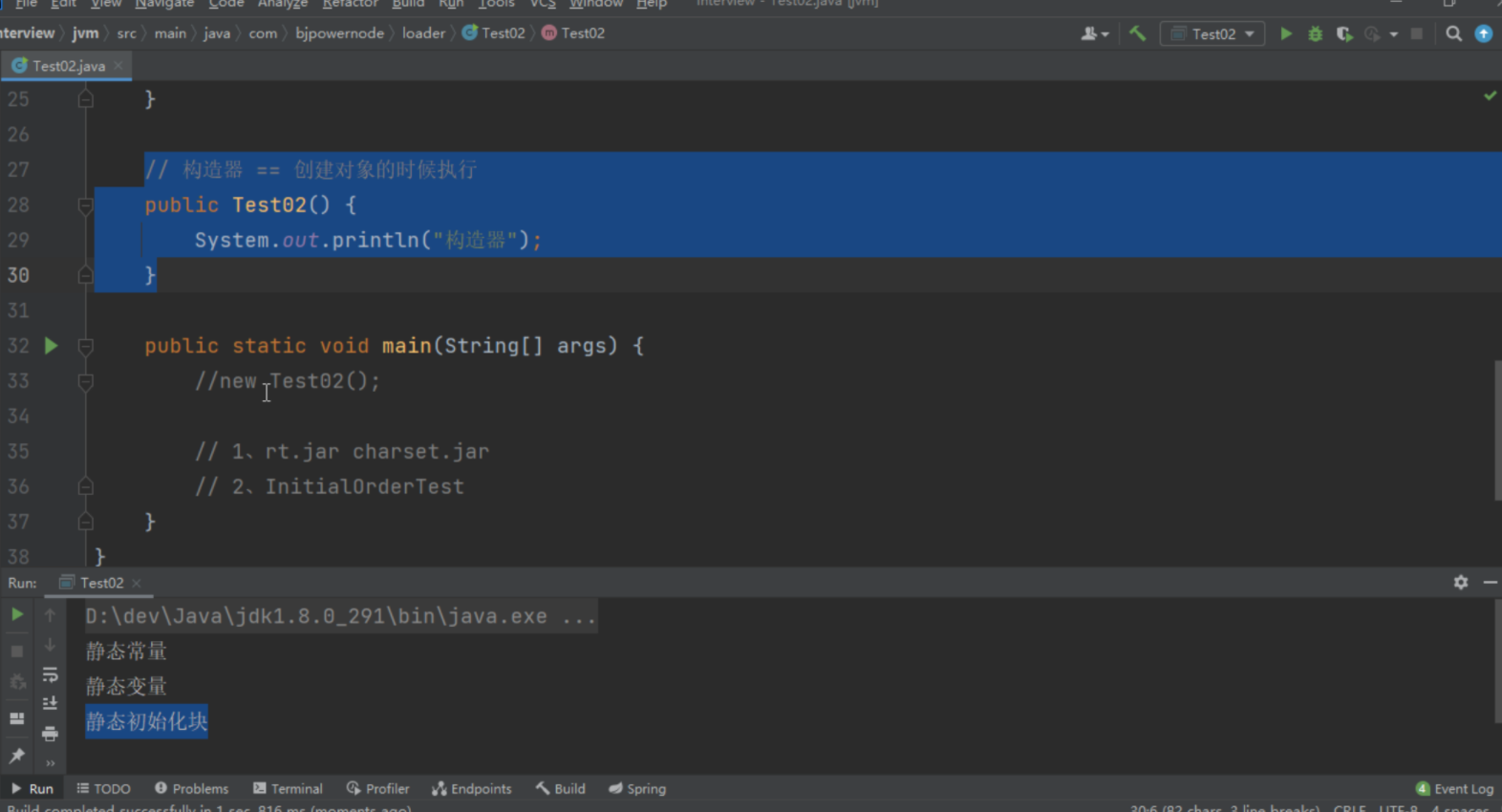Click the console vertical scrollbar

pos(1497,661)
